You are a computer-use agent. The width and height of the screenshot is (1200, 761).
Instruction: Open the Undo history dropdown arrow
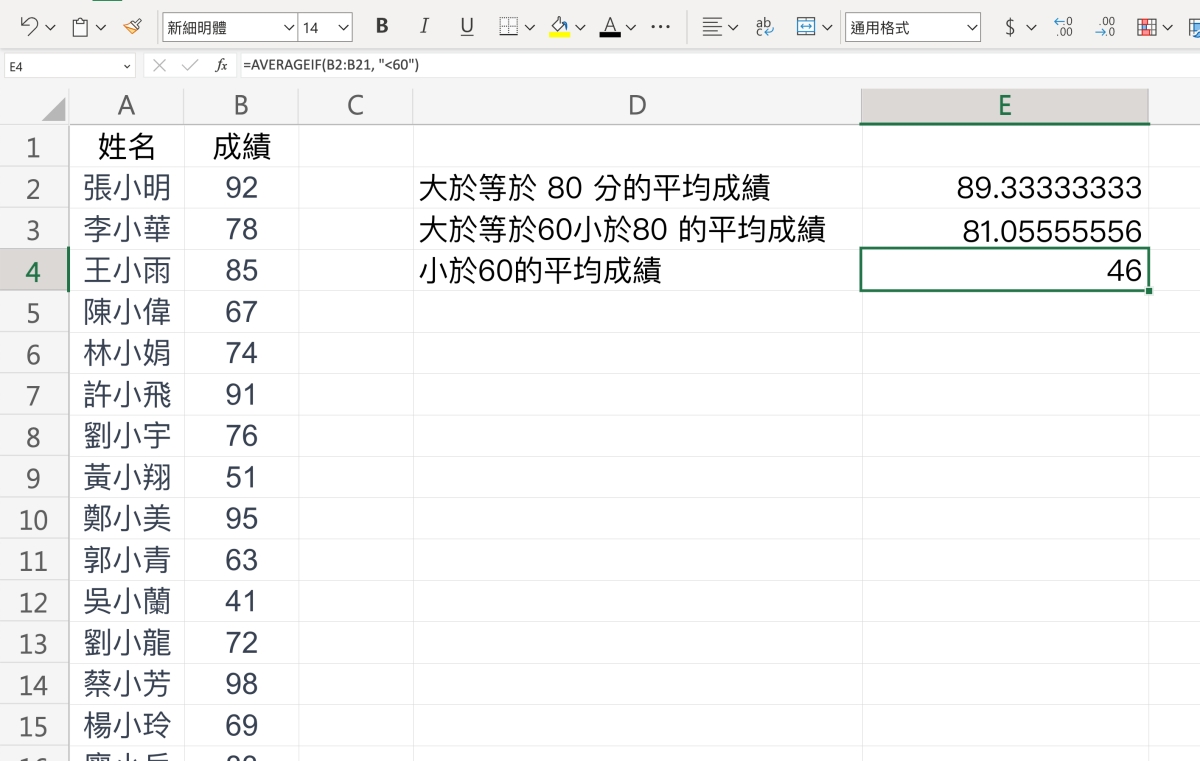pos(50,28)
